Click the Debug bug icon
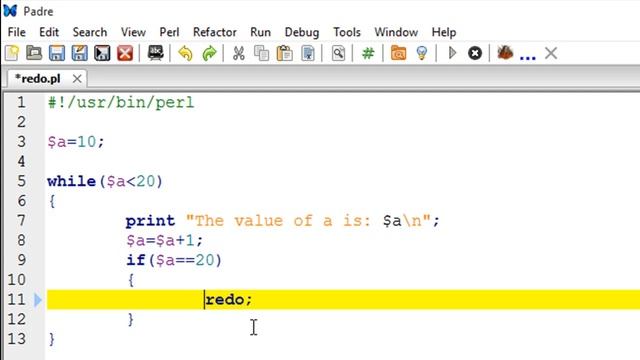The width and height of the screenshot is (640, 360). click(505, 53)
